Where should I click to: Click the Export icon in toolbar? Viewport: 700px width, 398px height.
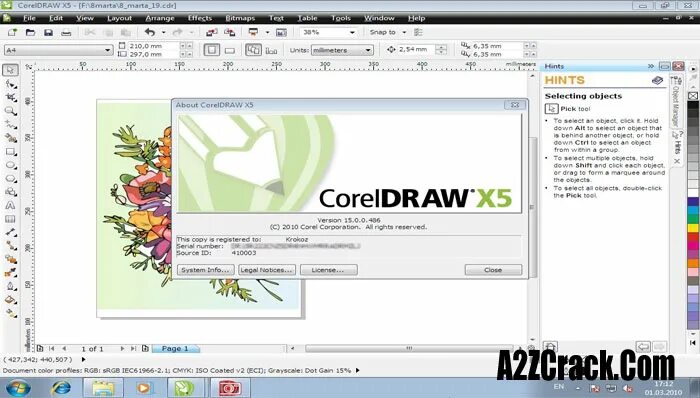click(229, 33)
